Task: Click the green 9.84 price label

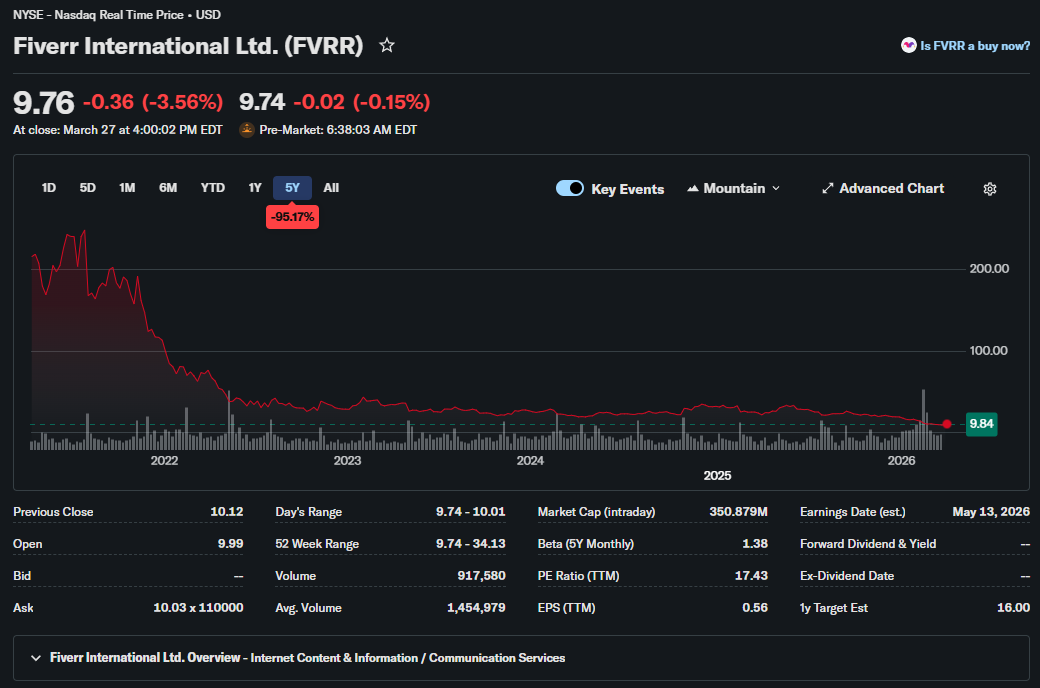Action: tap(981, 424)
